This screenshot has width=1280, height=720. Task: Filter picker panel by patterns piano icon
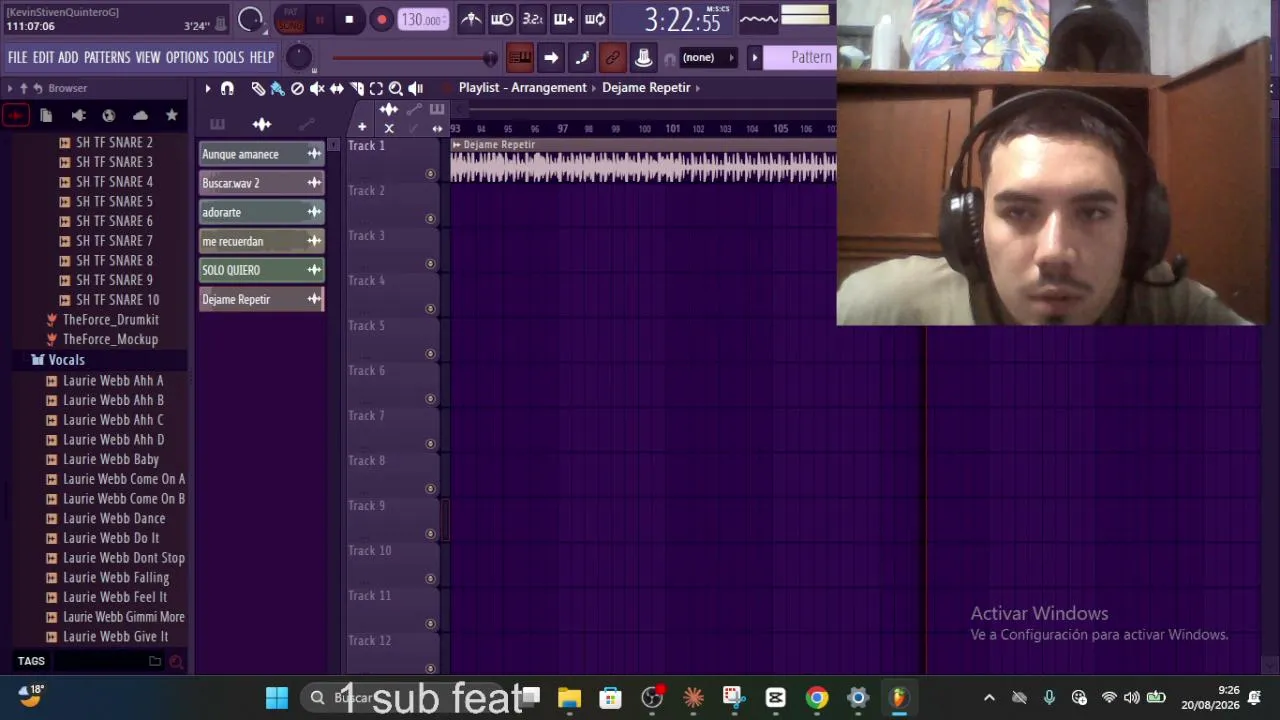pyautogui.click(x=217, y=124)
